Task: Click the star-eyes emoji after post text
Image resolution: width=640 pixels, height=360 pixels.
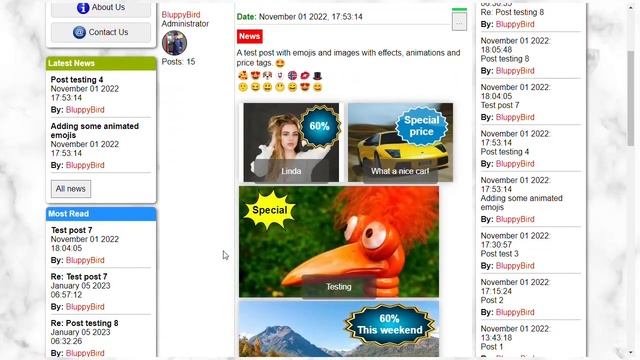Action: (x=280, y=63)
